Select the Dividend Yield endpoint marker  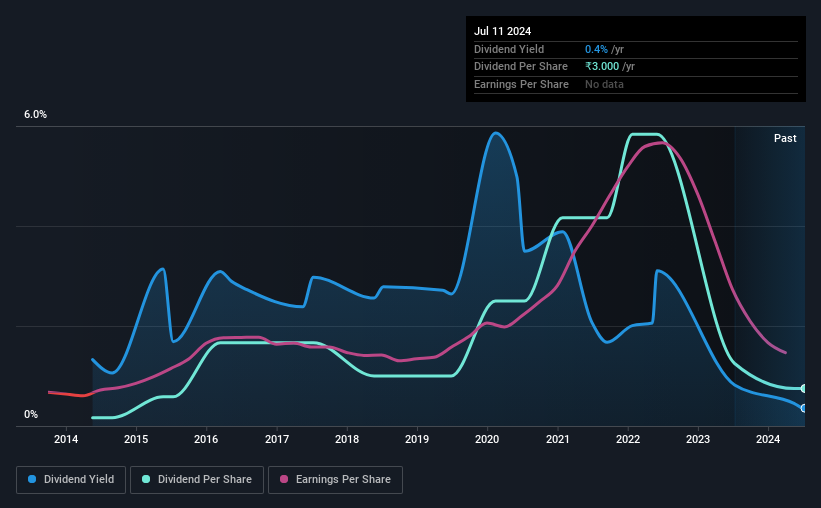804,408
